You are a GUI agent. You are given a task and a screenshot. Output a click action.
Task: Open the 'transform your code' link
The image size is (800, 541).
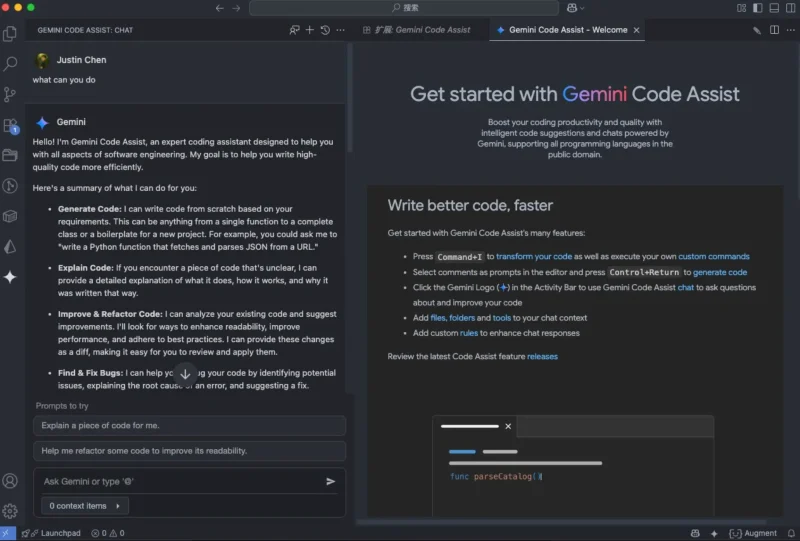coord(534,257)
